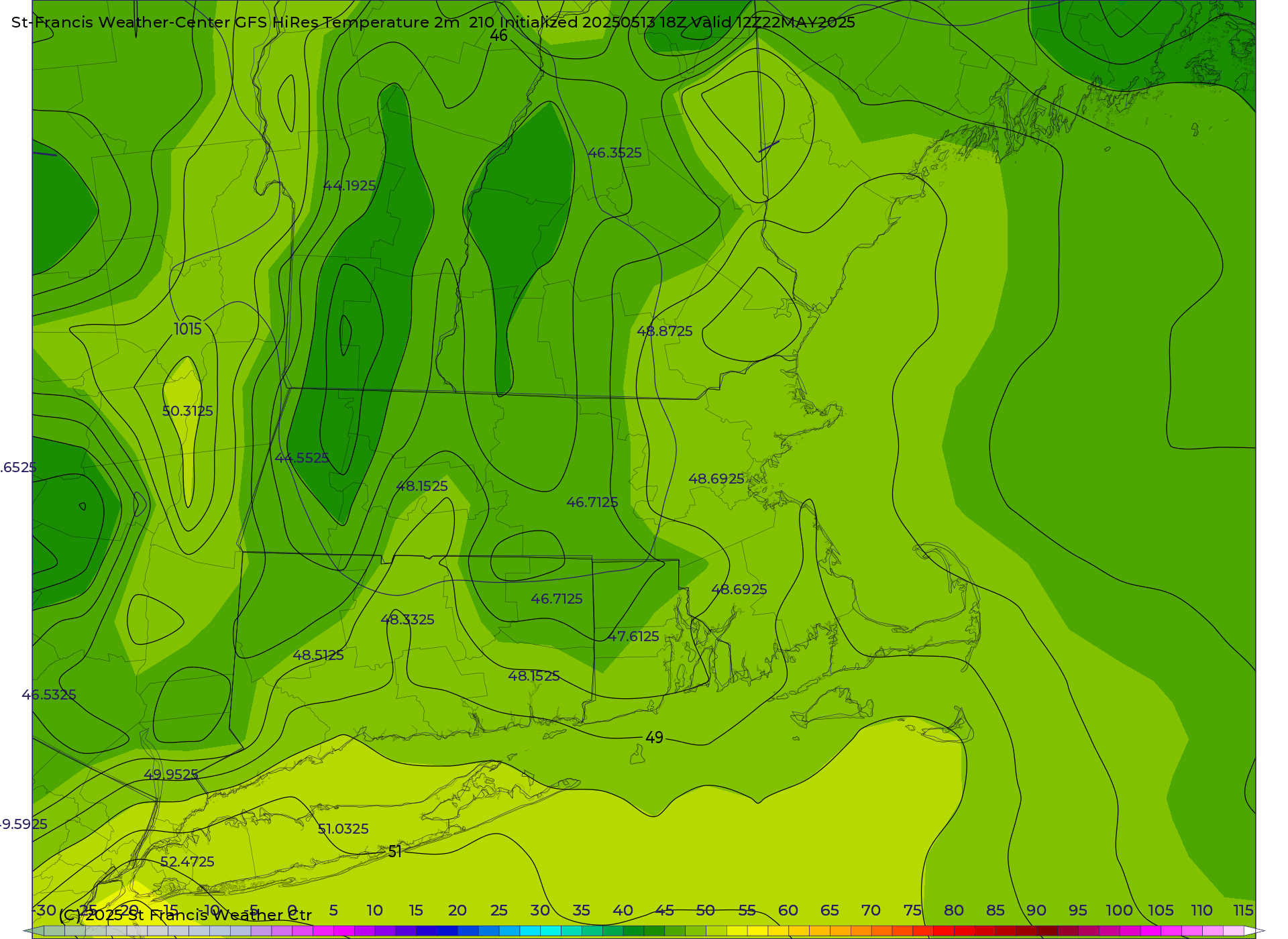
Task: Click the cyan colorbar segment under 30
Action: (x=551, y=931)
